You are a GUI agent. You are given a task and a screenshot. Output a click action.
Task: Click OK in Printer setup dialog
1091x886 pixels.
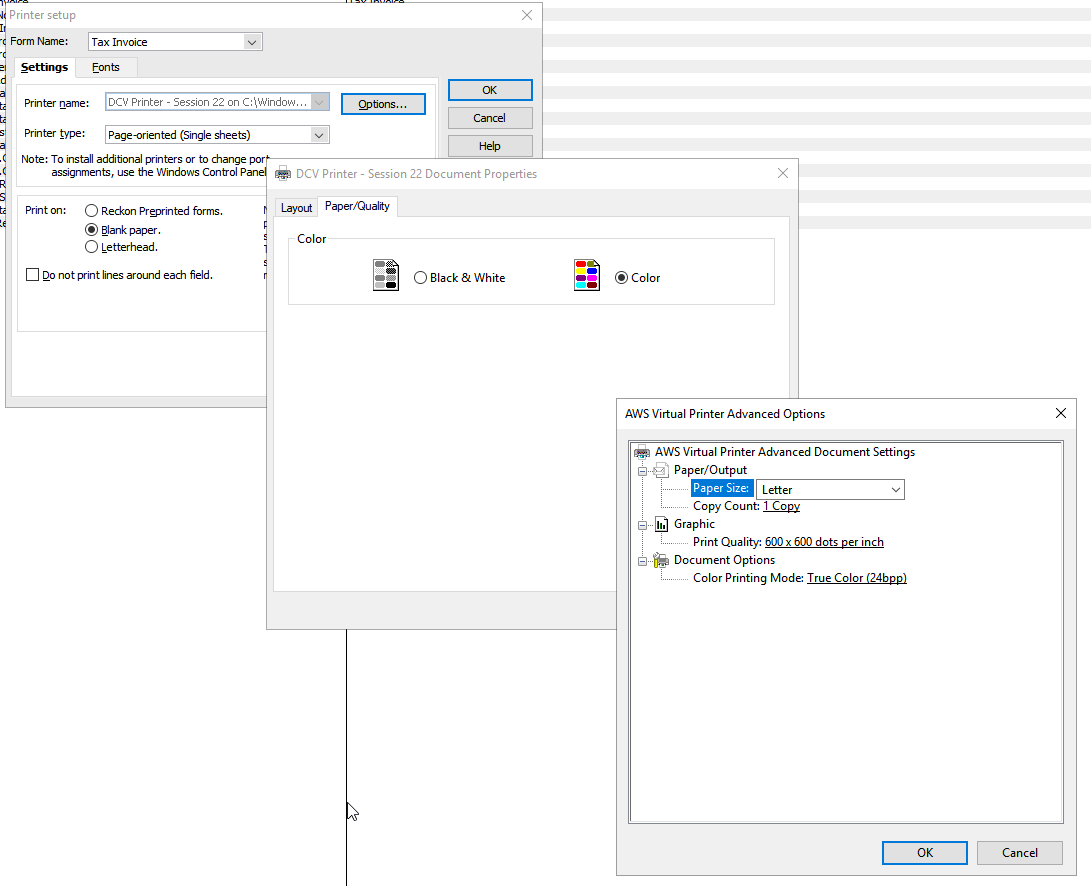[x=490, y=90]
